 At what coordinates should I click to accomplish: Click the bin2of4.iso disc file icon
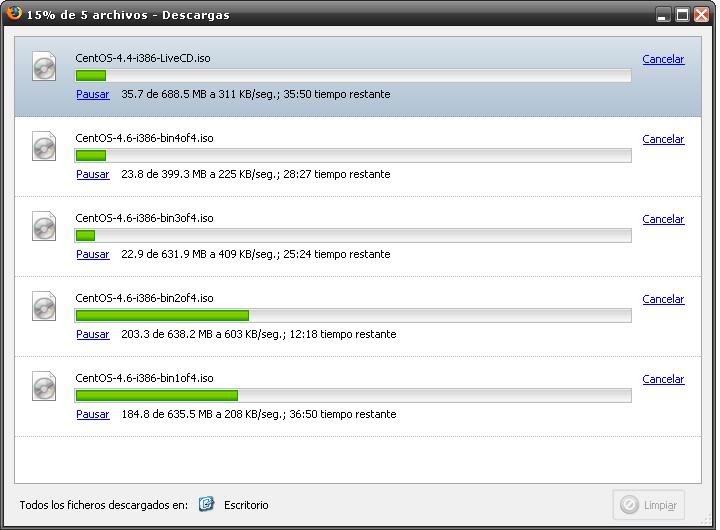point(44,307)
